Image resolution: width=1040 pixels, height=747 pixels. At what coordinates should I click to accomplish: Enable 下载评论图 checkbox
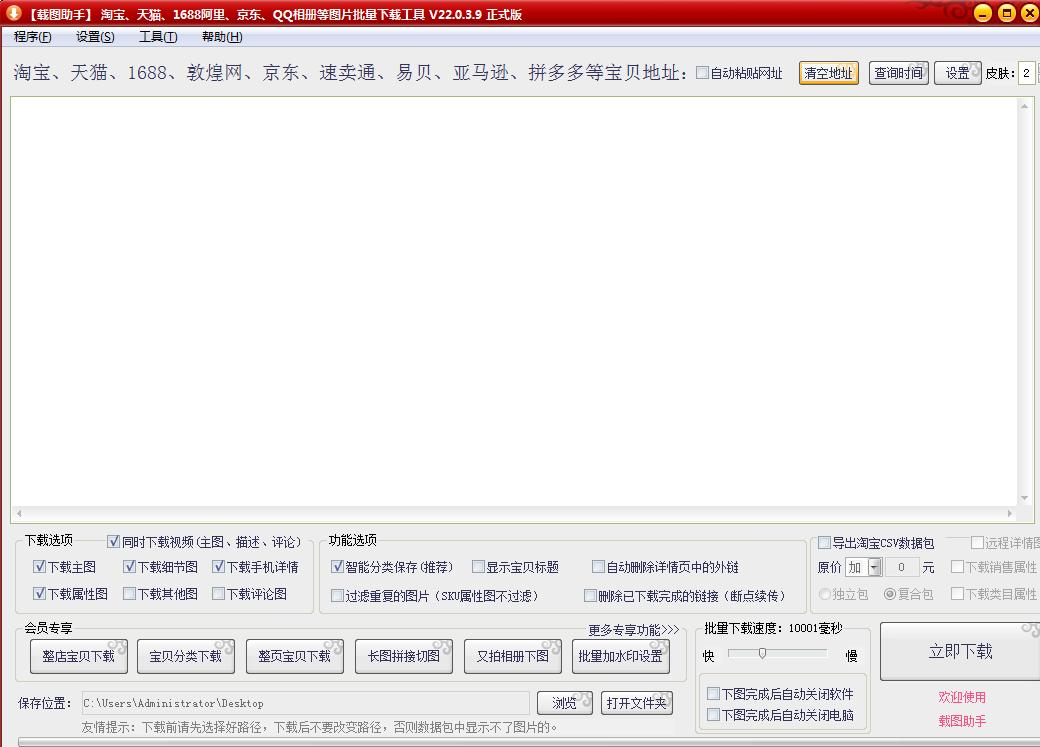(218, 593)
